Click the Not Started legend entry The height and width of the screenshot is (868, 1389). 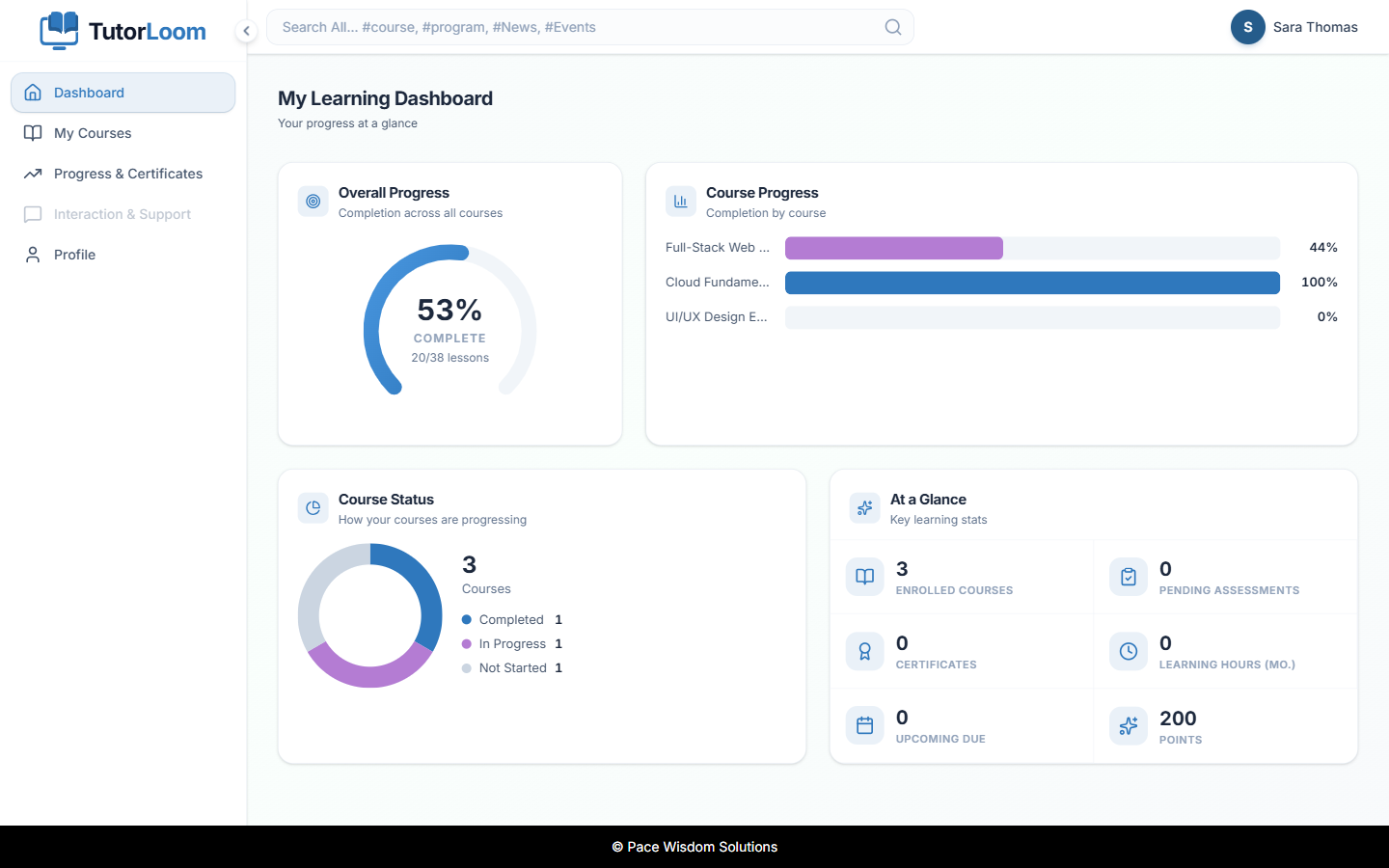coord(512,667)
